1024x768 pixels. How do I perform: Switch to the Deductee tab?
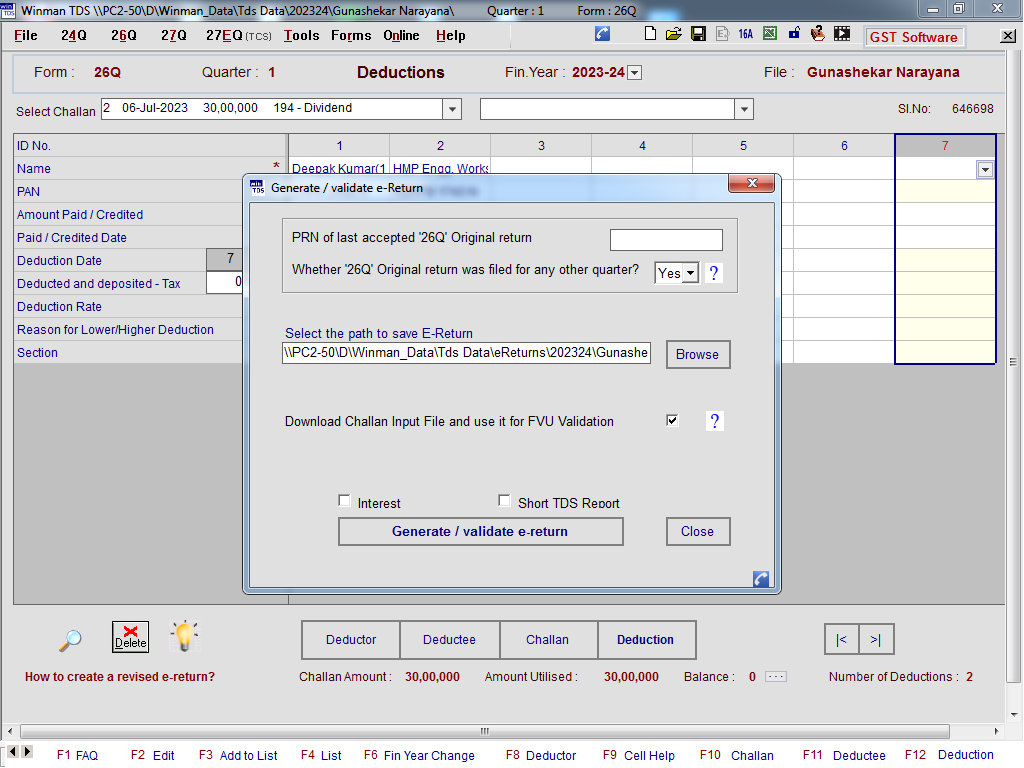(449, 640)
